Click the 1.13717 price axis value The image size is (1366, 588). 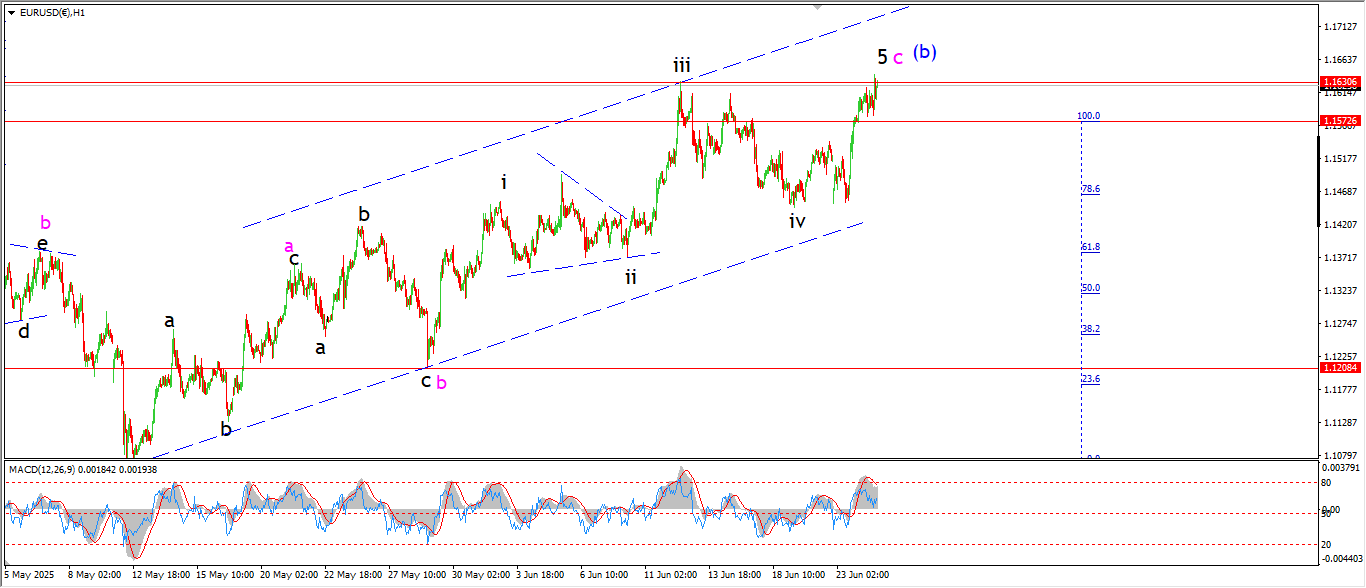[x=1340, y=258]
